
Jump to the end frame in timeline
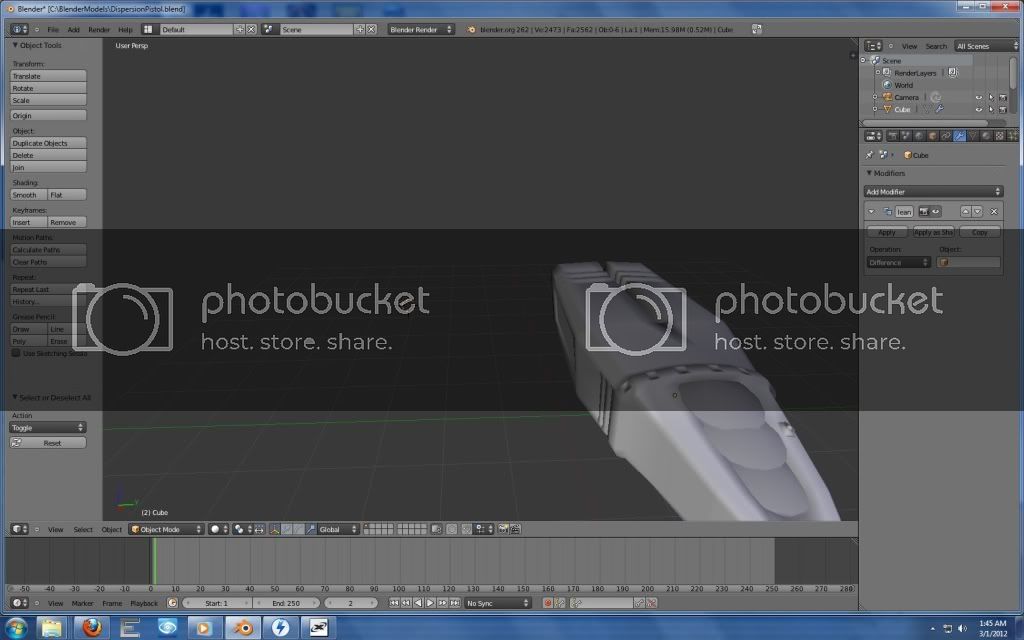(455, 603)
